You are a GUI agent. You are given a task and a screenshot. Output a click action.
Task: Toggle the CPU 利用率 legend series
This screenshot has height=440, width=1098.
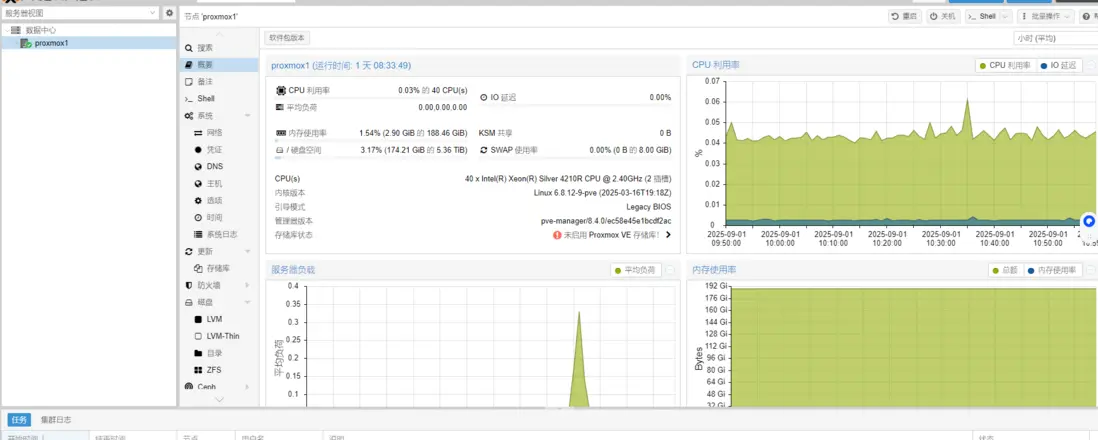1006,65
